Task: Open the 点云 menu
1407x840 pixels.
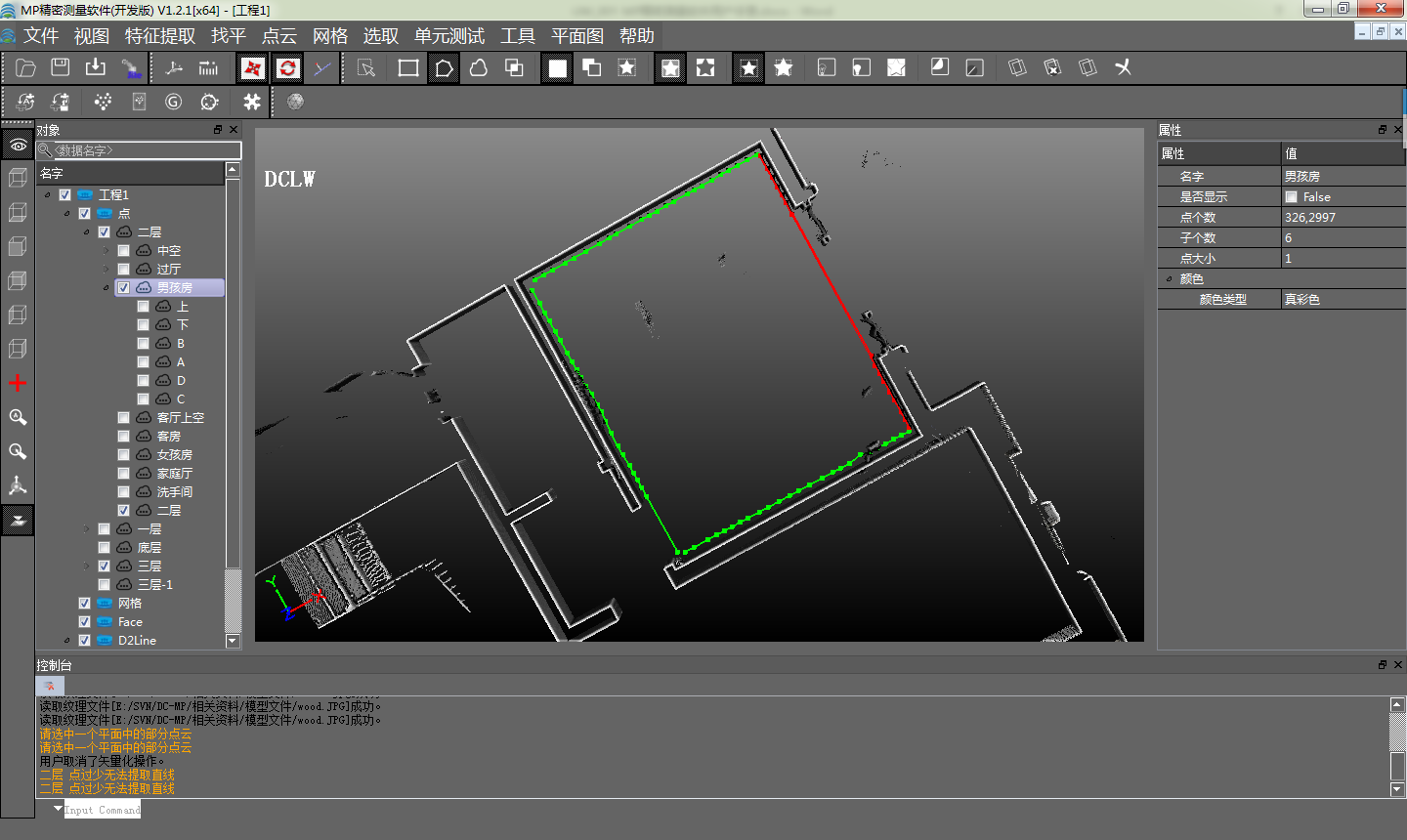Action: click(x=279, y=36)
